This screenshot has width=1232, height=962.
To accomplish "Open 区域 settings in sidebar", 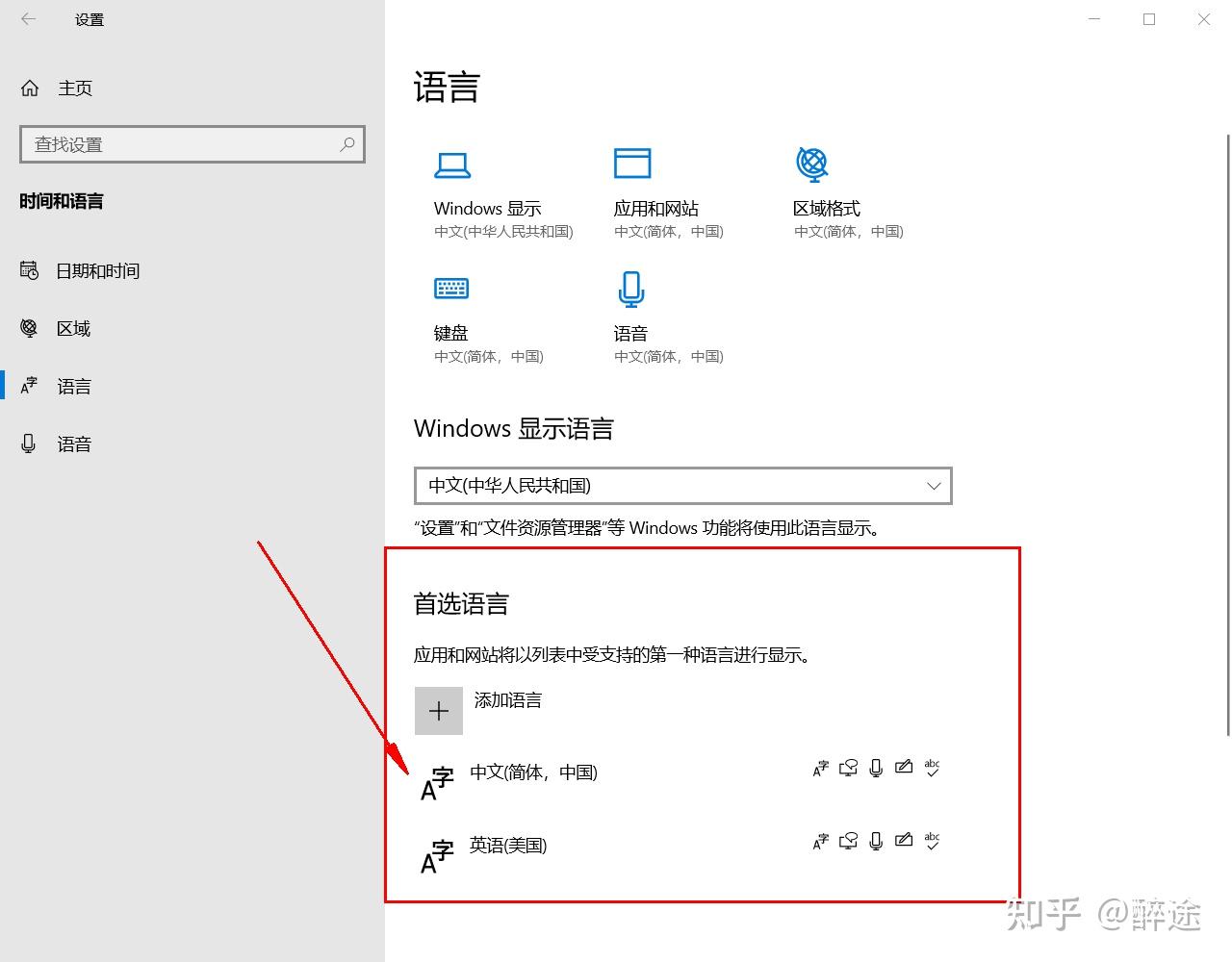I will point(72,328).
